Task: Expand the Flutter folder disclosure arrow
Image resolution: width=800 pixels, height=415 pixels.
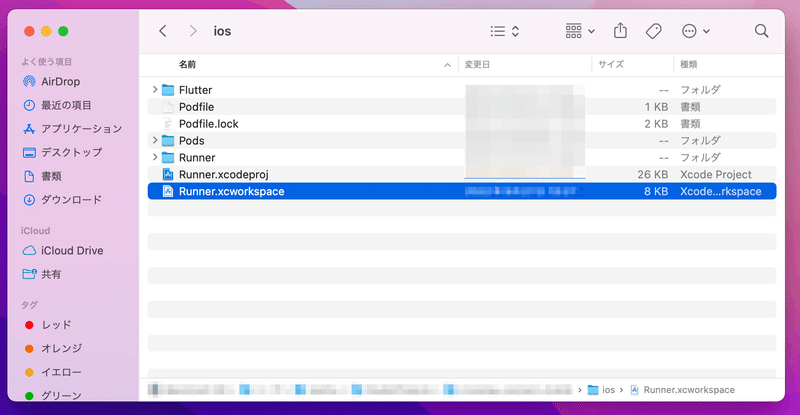Action: pyautogui.click(x=155, y=89)
